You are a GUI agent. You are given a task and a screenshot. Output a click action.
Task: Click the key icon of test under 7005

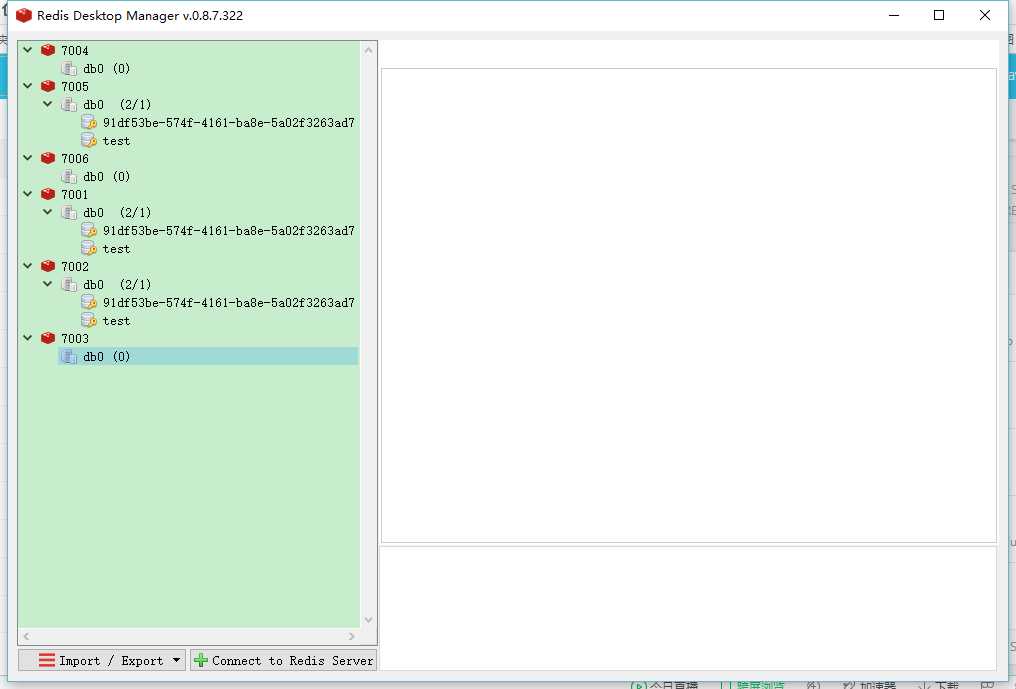[x=89, y=140]
